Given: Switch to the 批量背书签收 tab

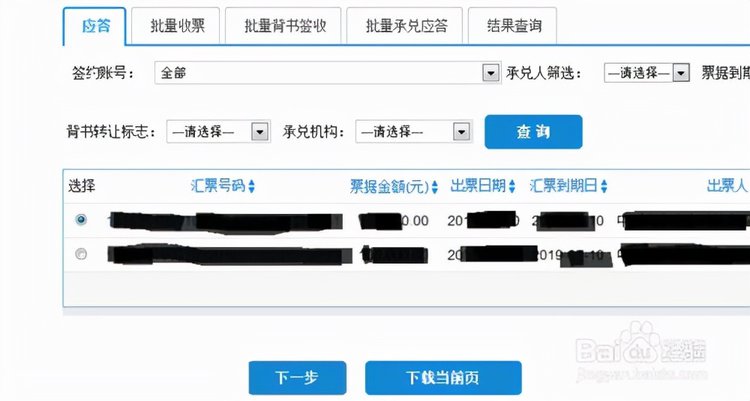Looking at the screenshot, I should click(x=285, y=26).
